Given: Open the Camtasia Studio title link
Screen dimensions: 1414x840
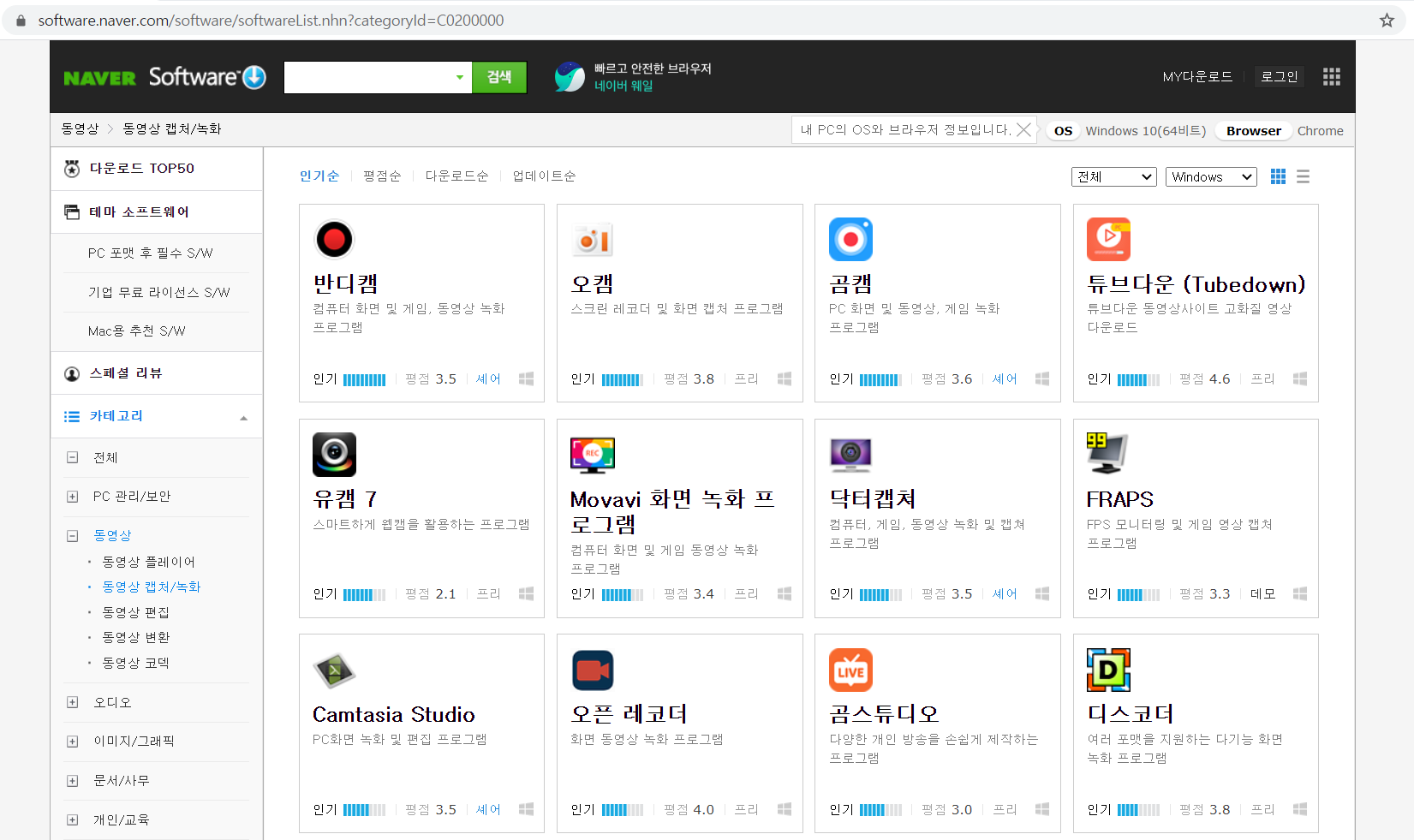Looking at the screenshot, I should 394,714.
